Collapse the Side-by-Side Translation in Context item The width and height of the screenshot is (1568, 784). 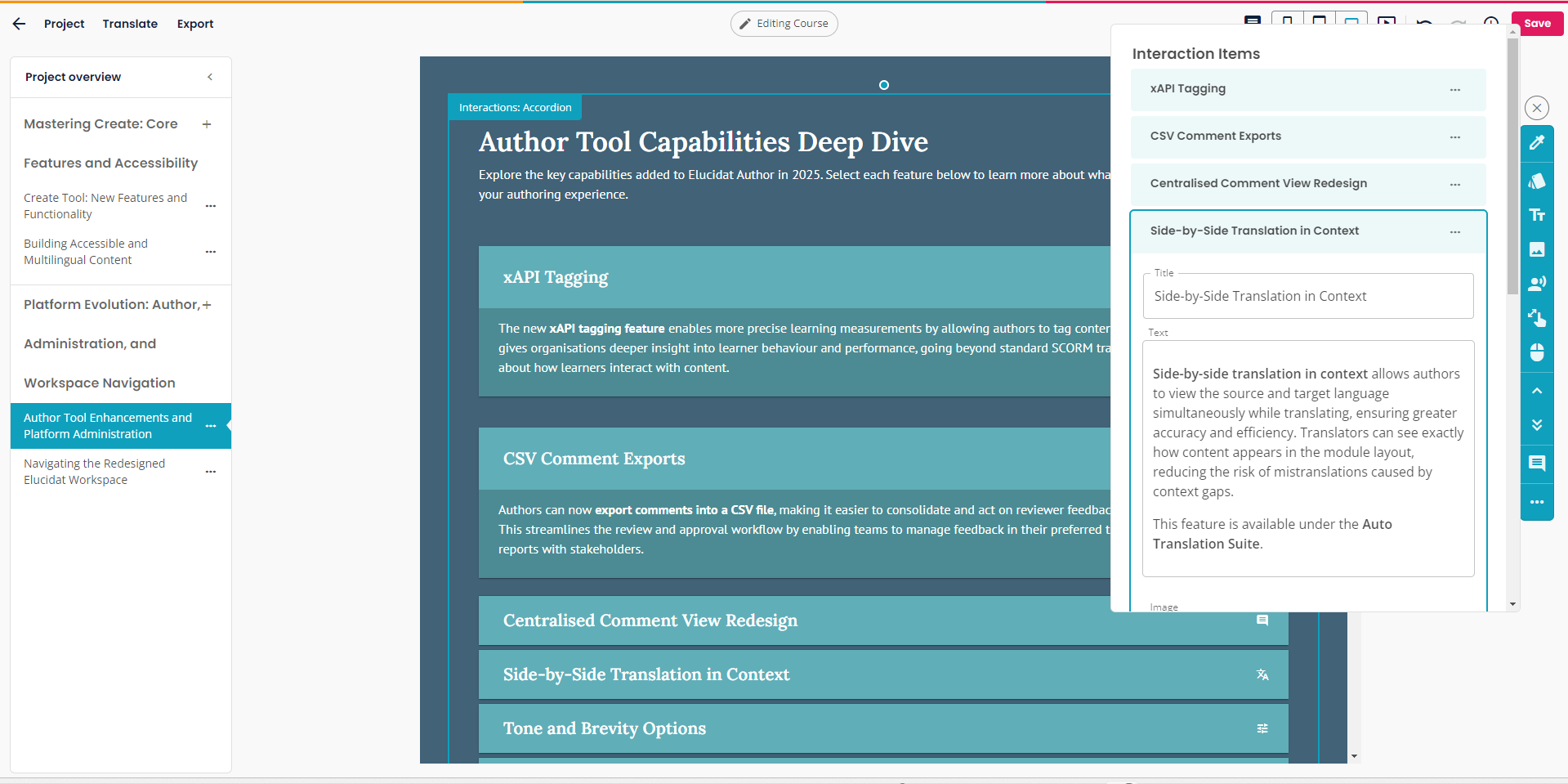coord(1308,231)
